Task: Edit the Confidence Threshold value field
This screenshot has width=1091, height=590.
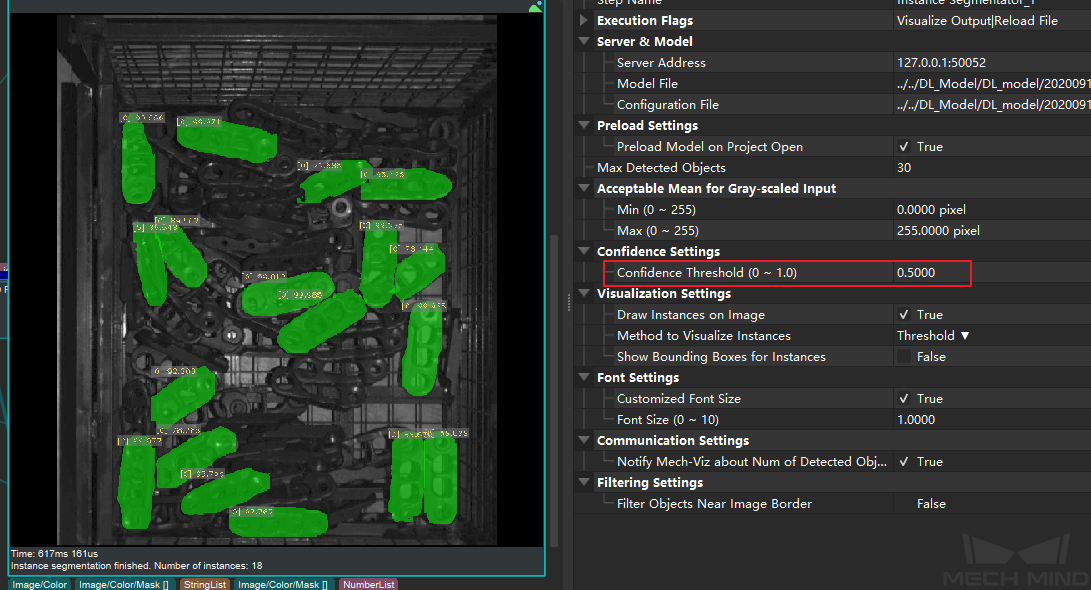Action: [930, 273]
